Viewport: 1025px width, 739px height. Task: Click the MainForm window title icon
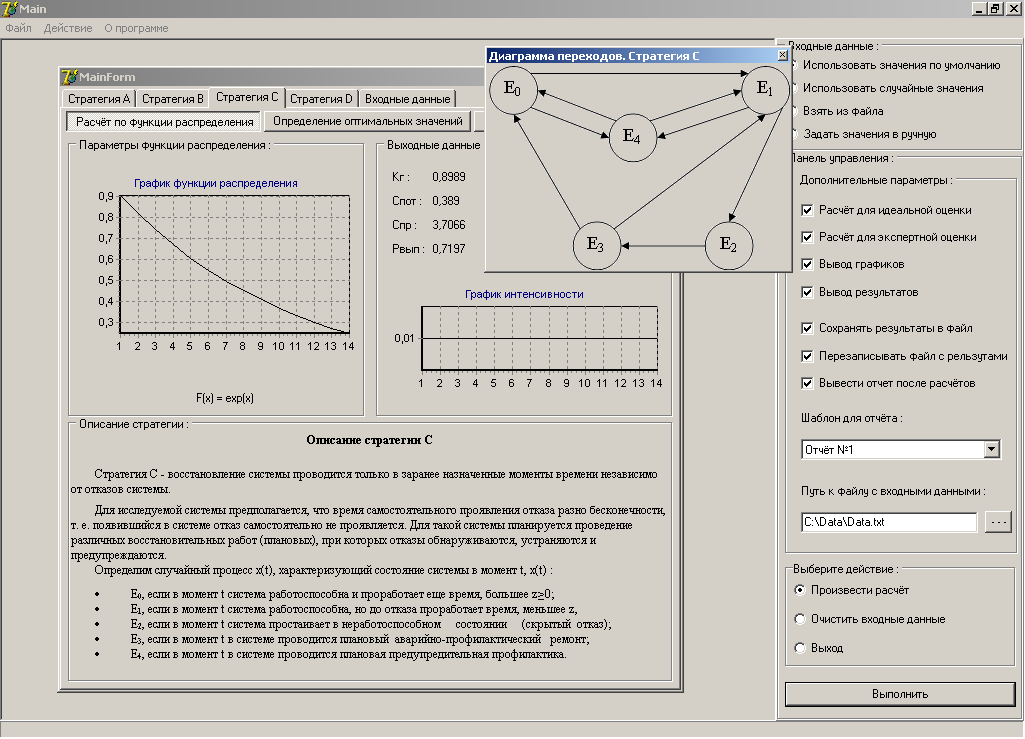point(69,77)
